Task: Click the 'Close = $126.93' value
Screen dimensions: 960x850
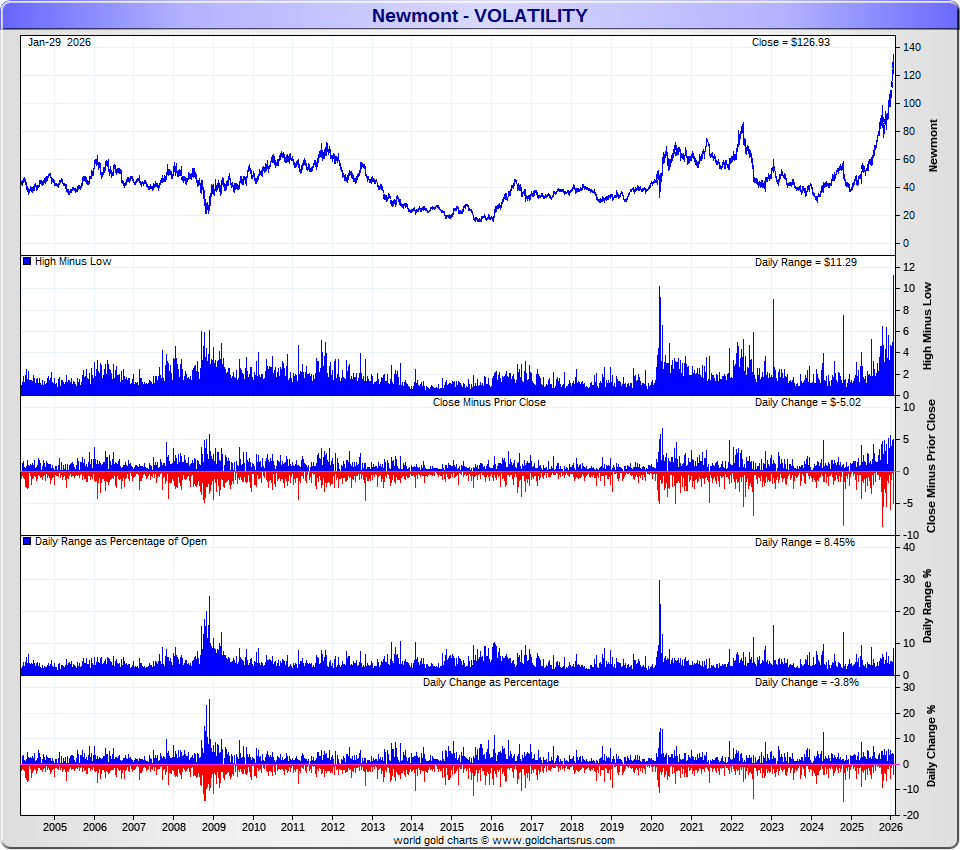Action: click(x=790, y=42)
